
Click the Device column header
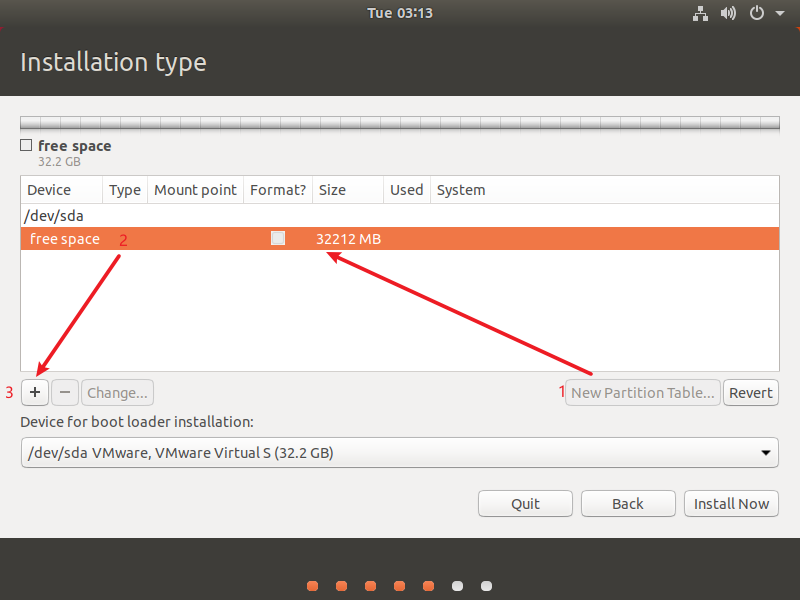point(62,190)
